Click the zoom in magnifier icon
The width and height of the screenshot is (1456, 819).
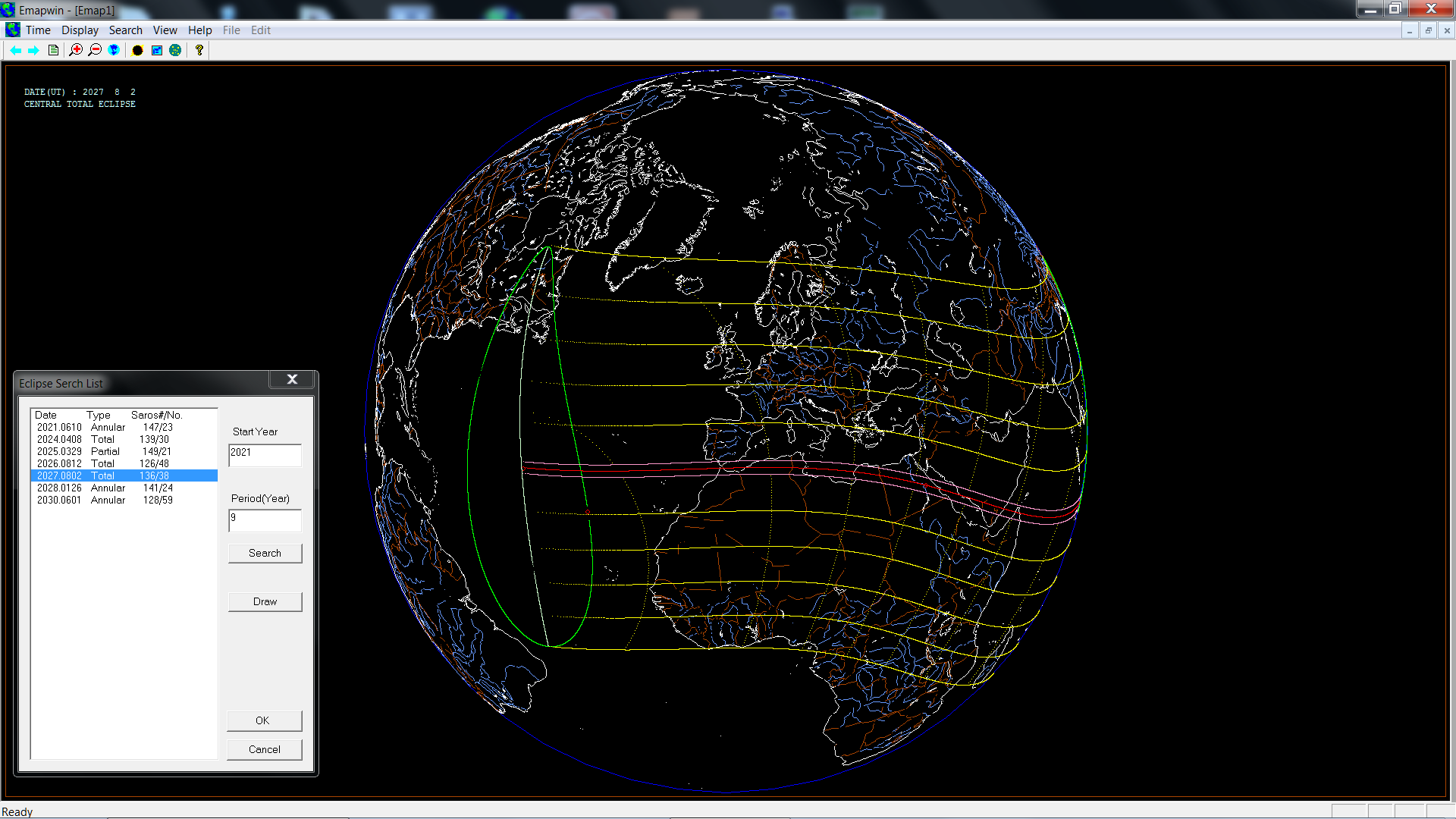(x=76, y=50)
